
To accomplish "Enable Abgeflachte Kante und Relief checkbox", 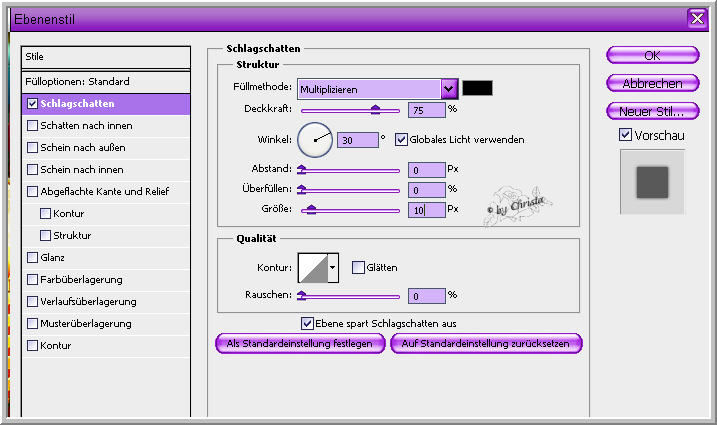I will [32, 191].
